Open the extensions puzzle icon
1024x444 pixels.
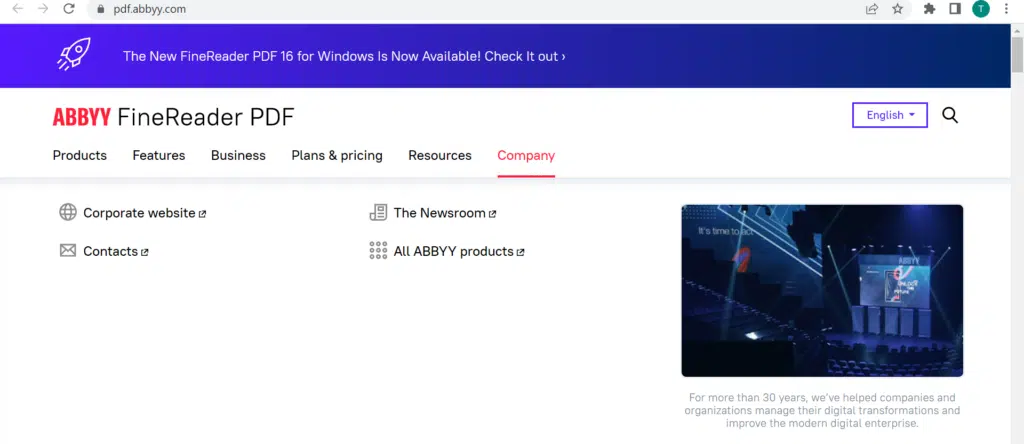point(929,9)
